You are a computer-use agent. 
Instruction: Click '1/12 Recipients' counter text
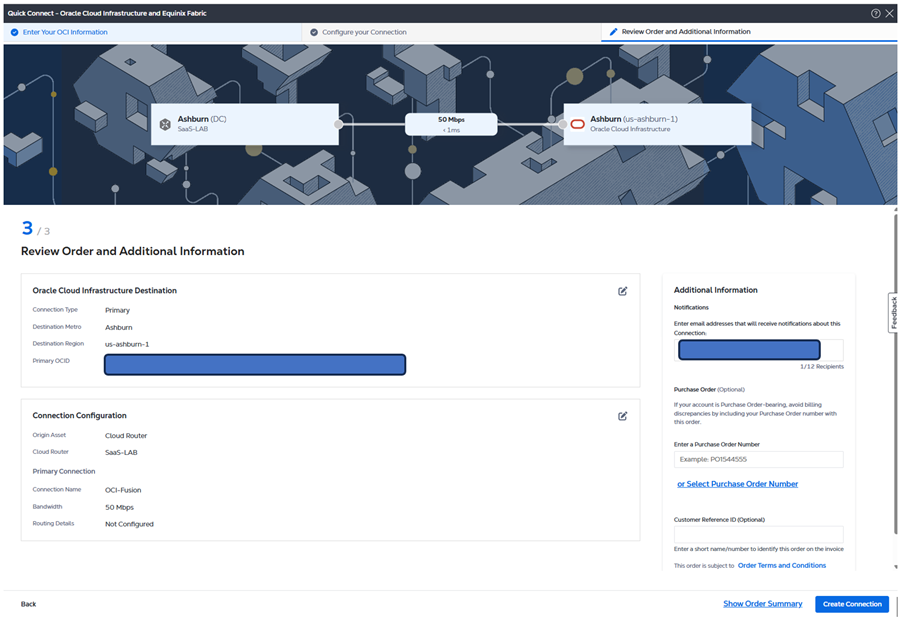pos(822,366)
